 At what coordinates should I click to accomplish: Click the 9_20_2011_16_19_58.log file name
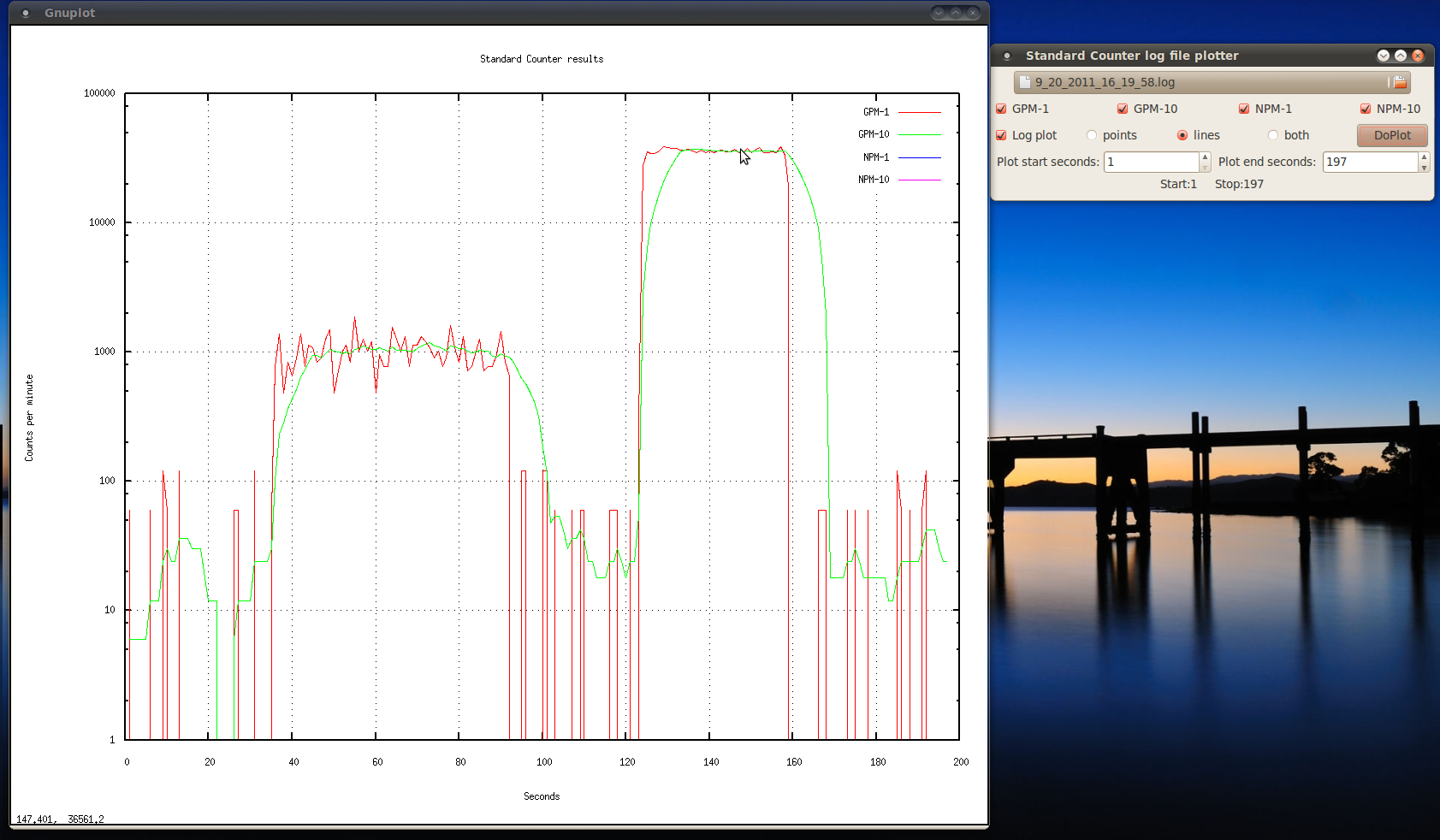tap(1105, 82)
